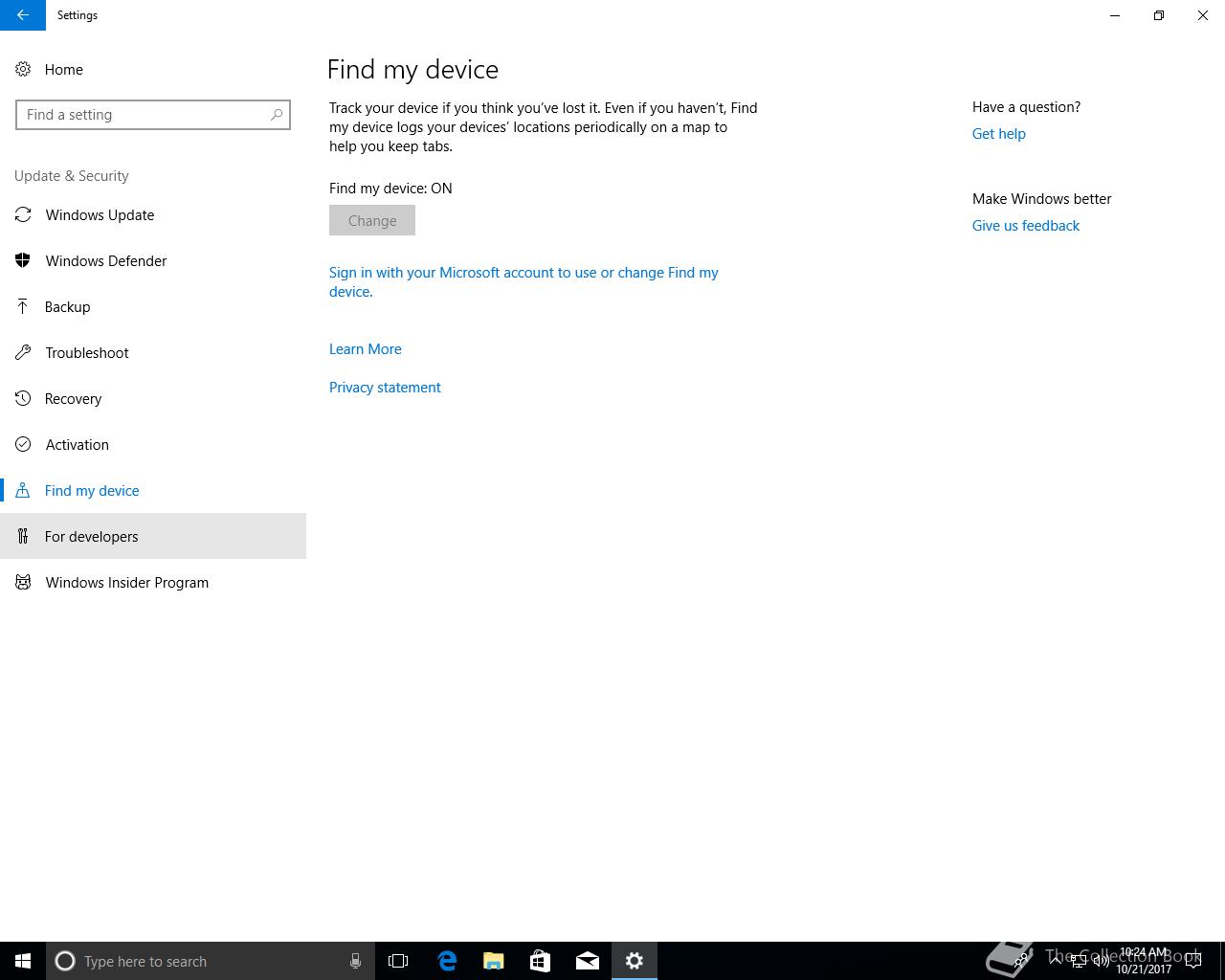Open Windows Defender shield icon
Viewport: 1225px width, 980px height.
pos(23,261)
